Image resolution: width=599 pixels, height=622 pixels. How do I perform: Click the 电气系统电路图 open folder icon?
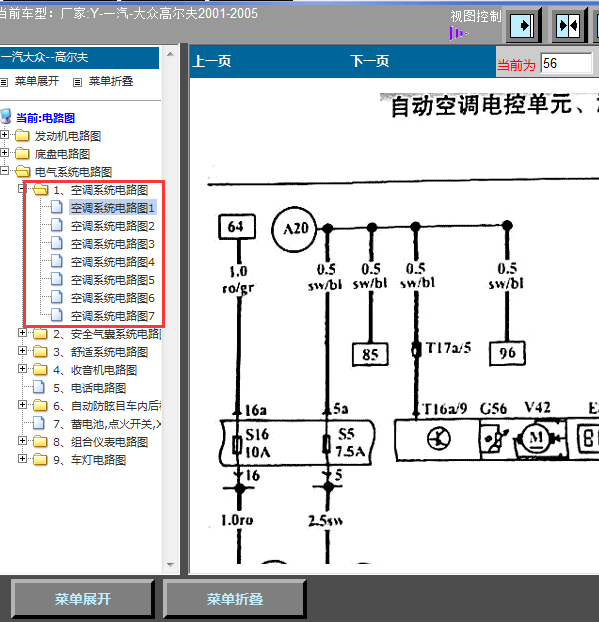[23, 171]
